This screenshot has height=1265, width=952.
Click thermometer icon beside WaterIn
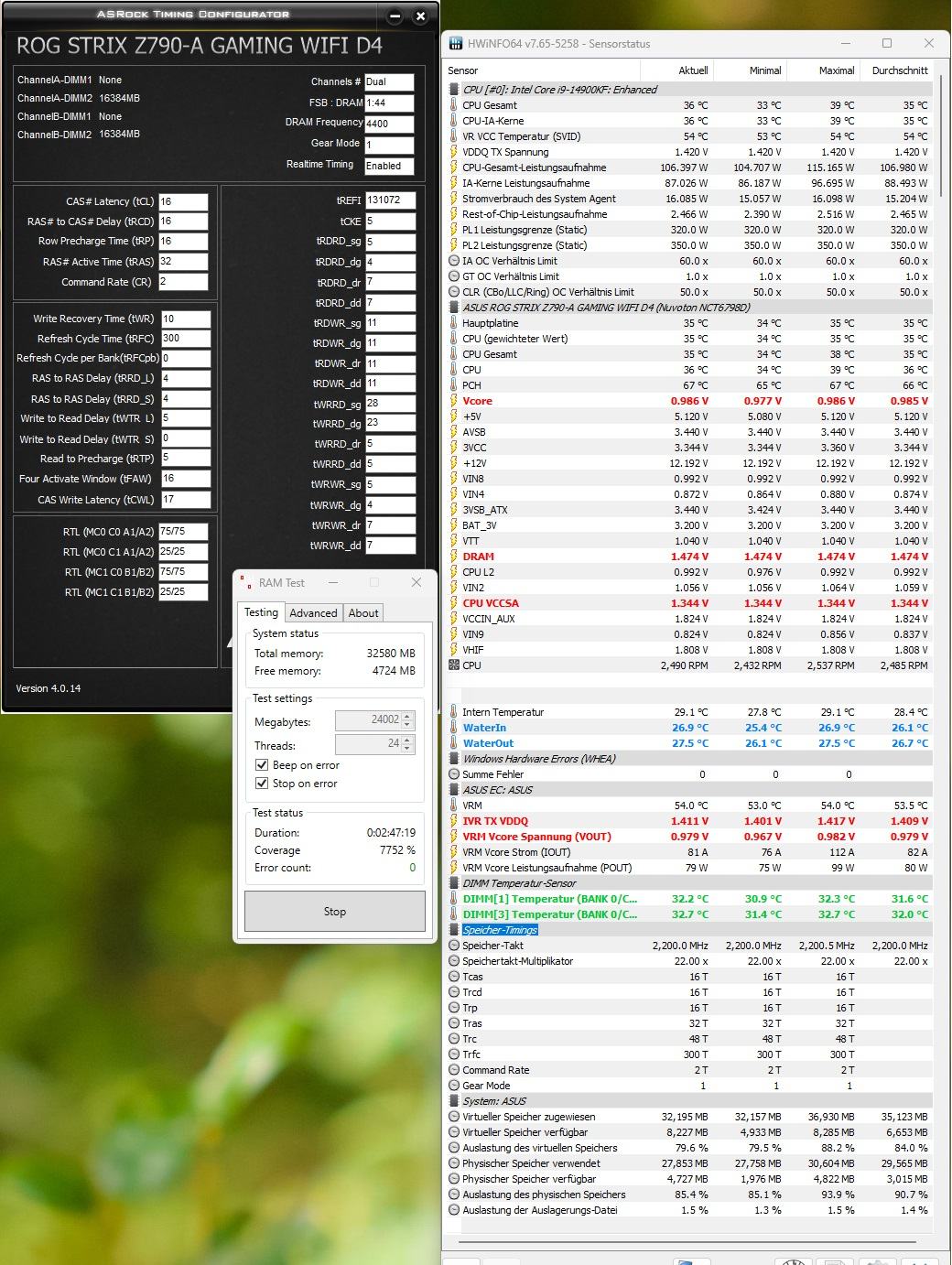[454, 728]
